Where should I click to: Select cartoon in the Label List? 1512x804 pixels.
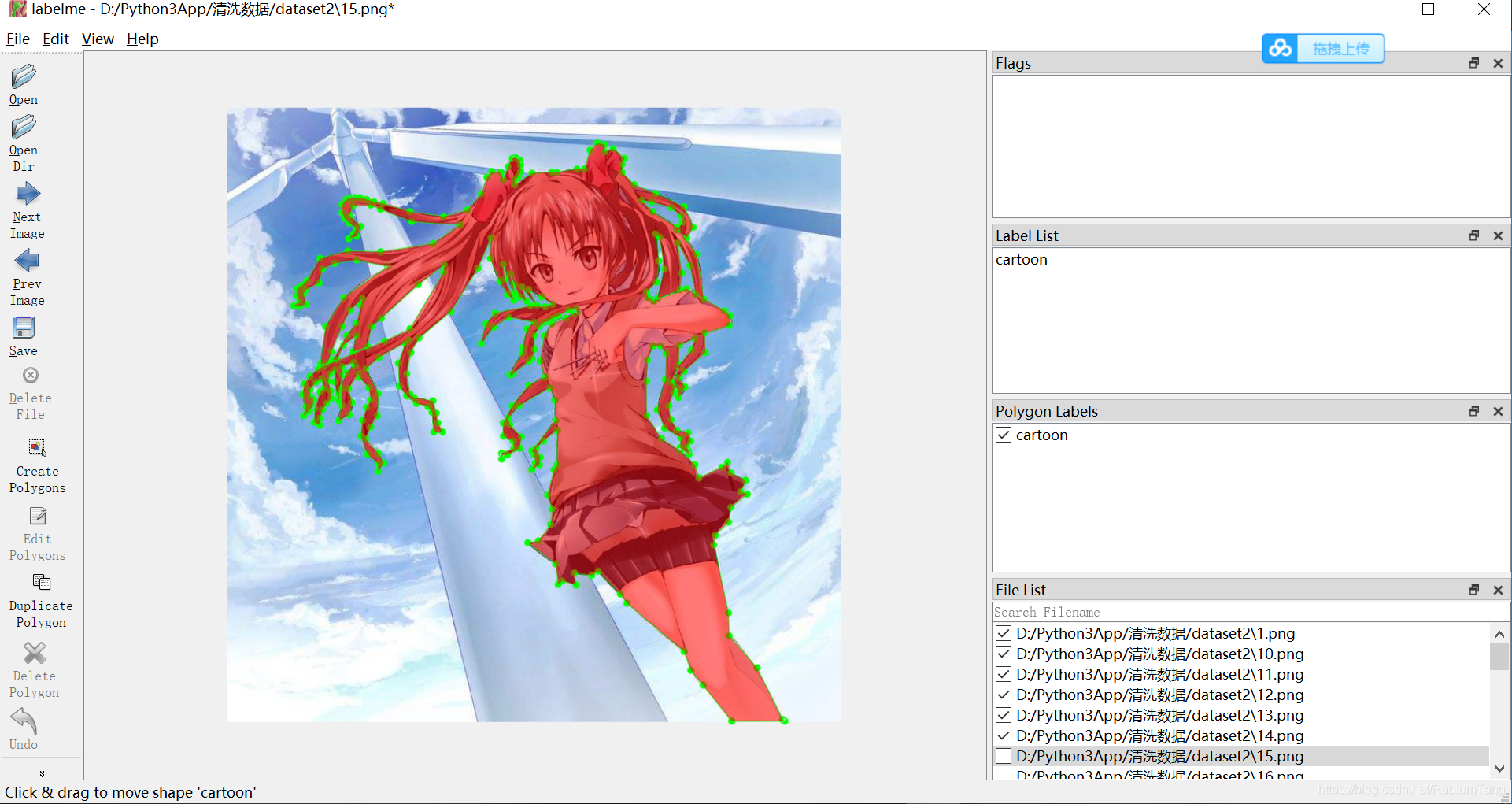(1022, 259)
